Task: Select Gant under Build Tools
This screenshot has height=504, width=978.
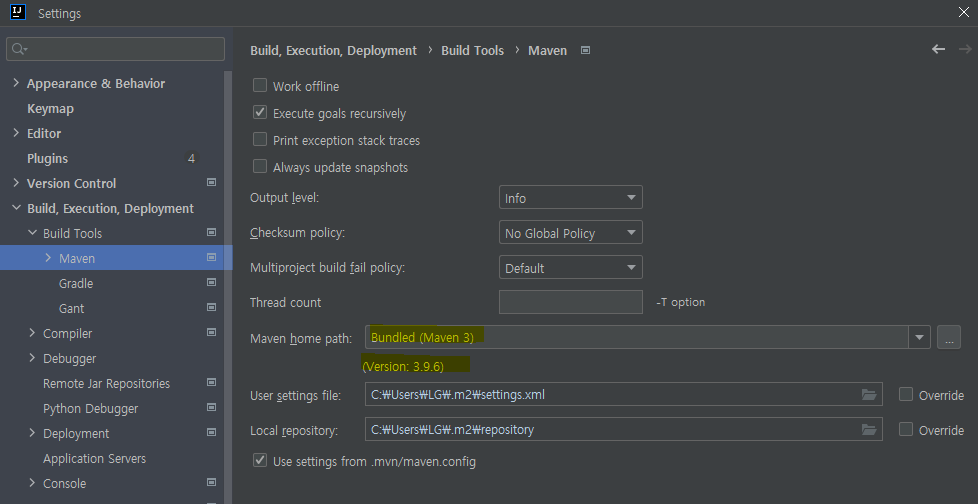Action: click(72, 308)
